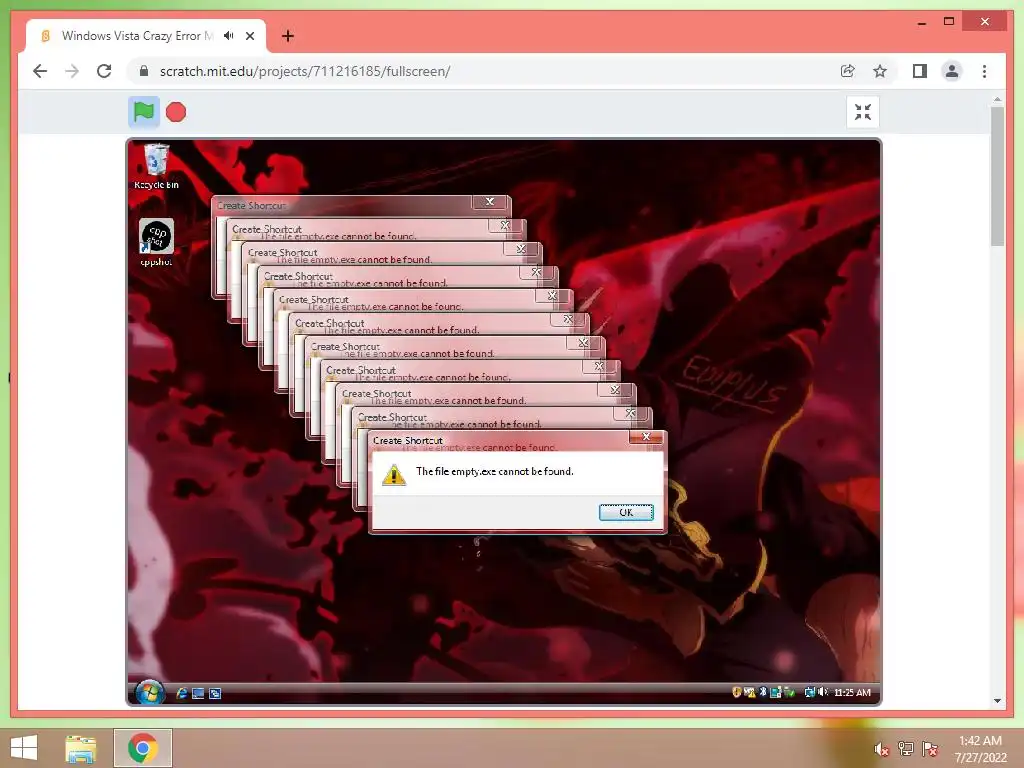The width and height of the screenshot is (1024, 768).
Task: Go forward in browser history
Action: [x=72, y=71]
